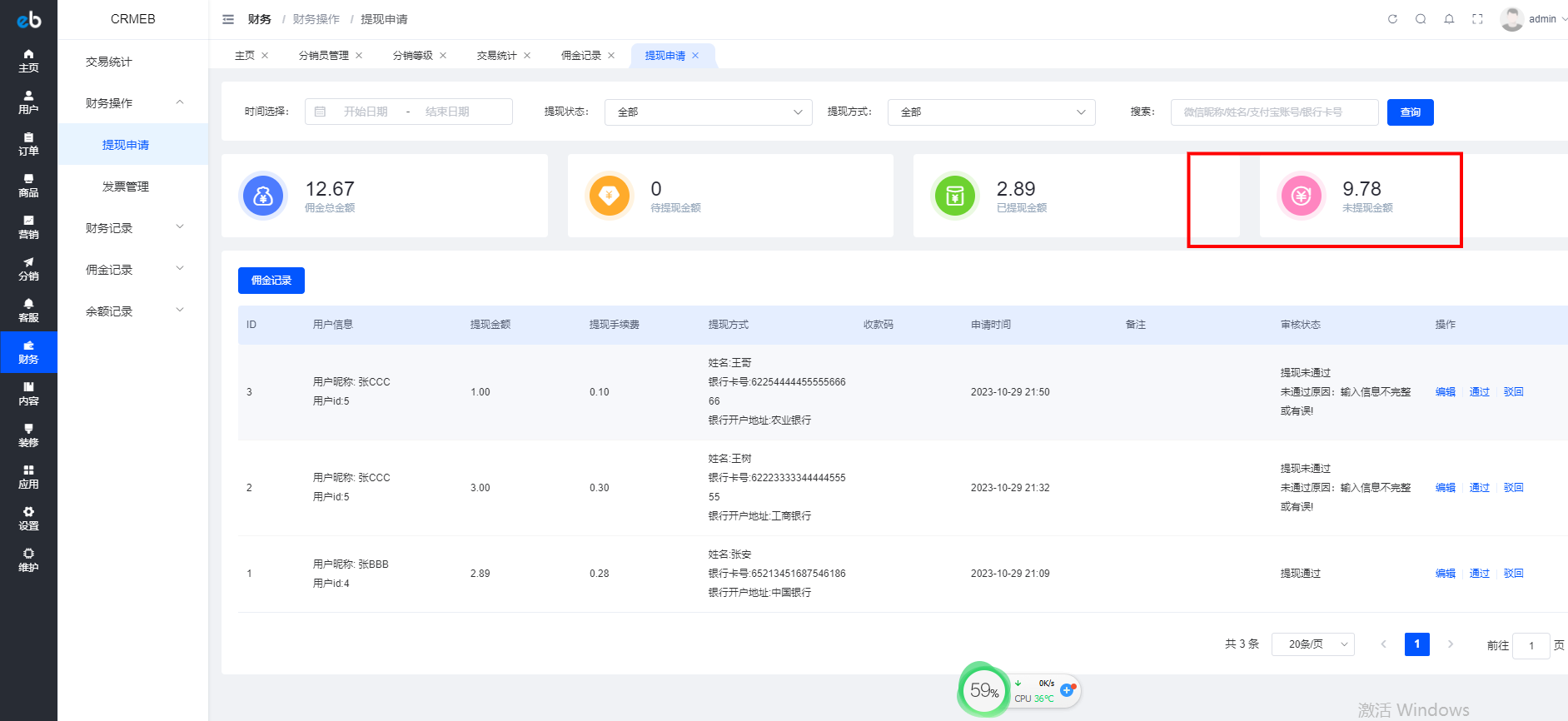1568x721 pixels.
Task: Expand the 余额记录 menu group
Action: point(133,311)
